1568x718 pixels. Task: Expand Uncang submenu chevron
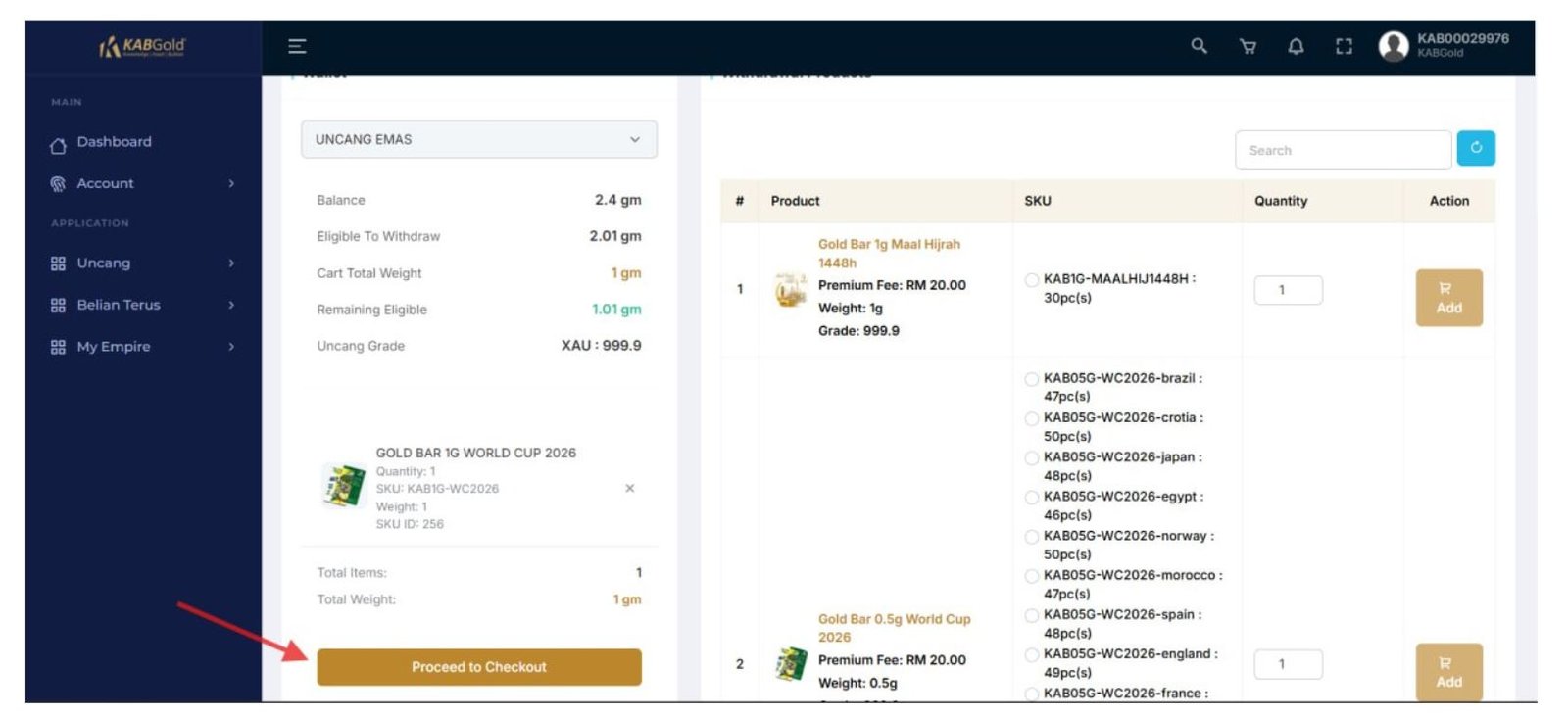click(x=231, y=263)
